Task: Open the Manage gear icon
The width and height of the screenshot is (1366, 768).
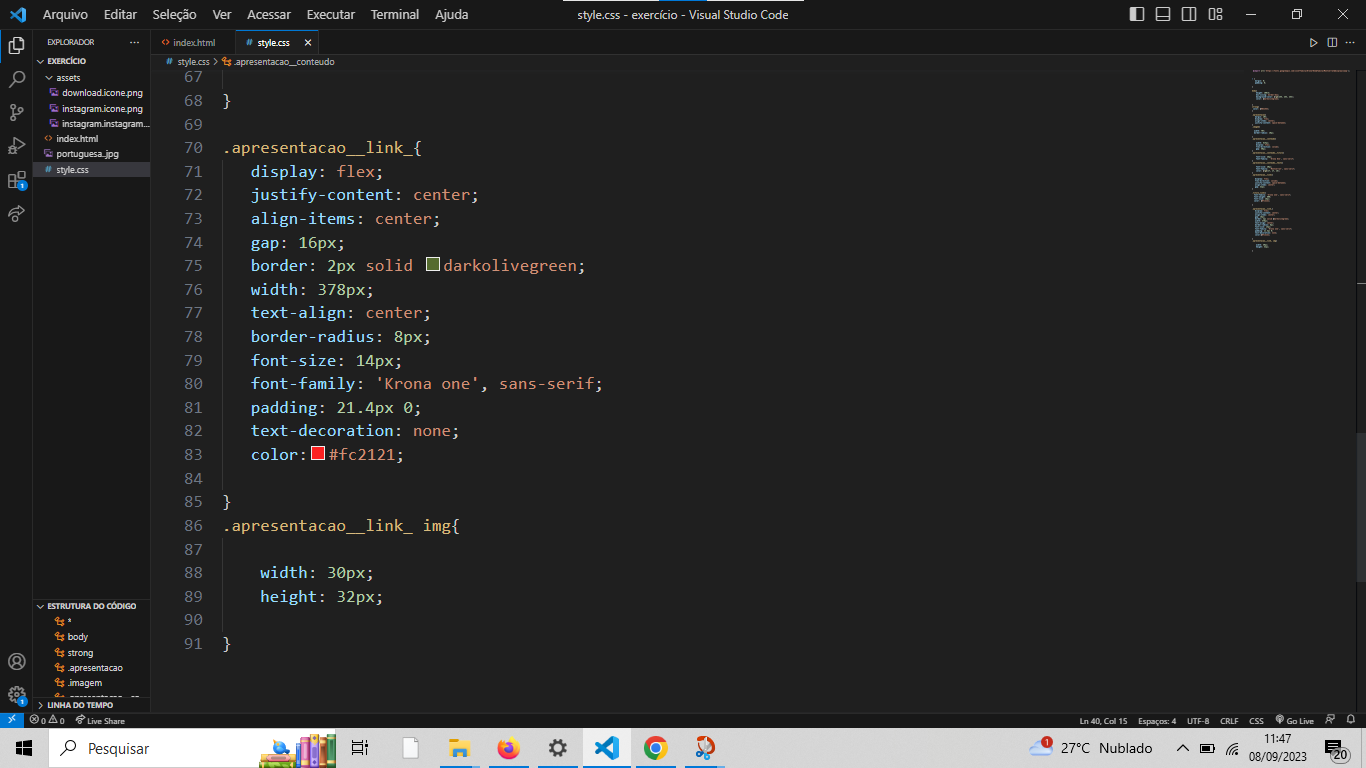Action: pyautogui.click(x=16, y=694)
